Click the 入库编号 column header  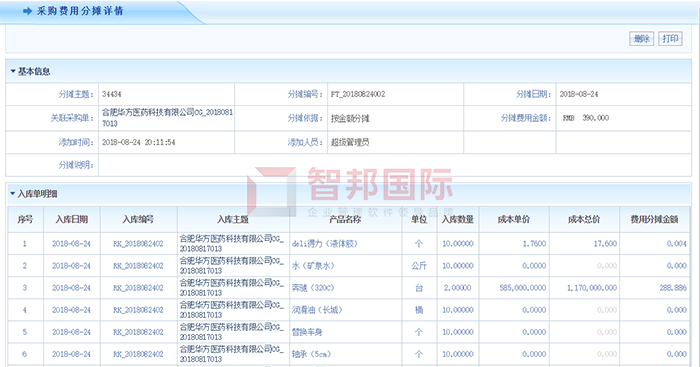click(x=138, y=219)
